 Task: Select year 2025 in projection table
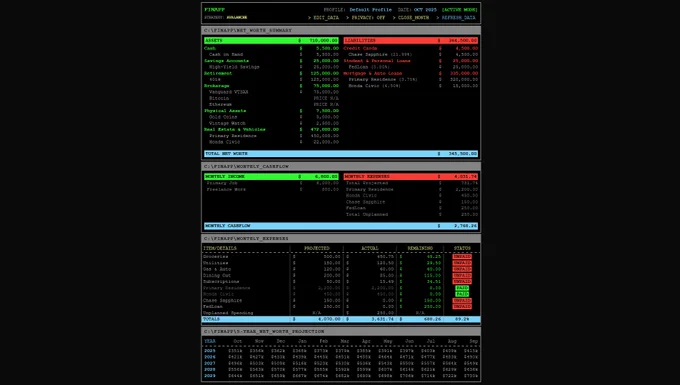210,351
